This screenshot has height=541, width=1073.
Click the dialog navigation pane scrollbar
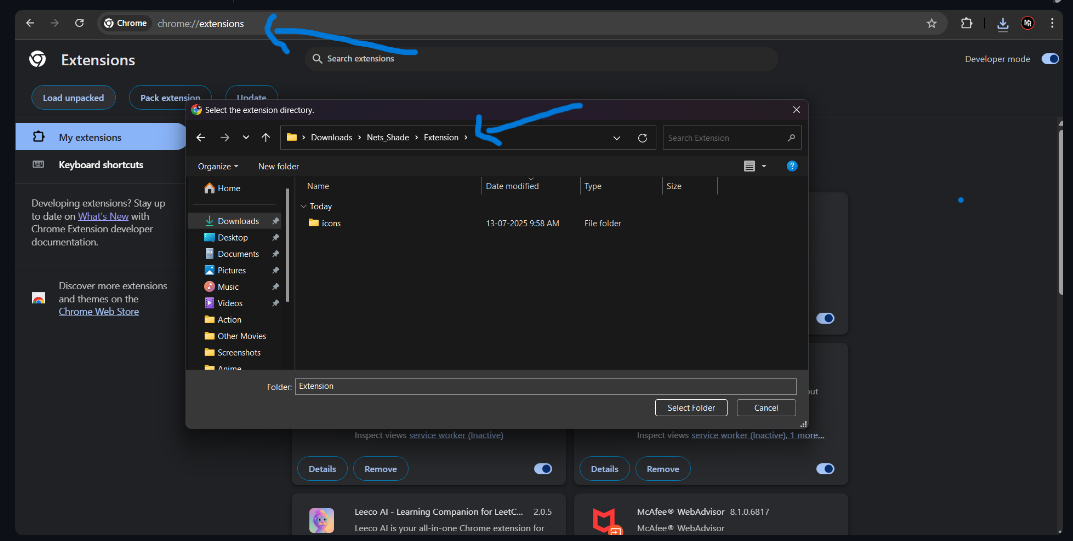[287, 246]
